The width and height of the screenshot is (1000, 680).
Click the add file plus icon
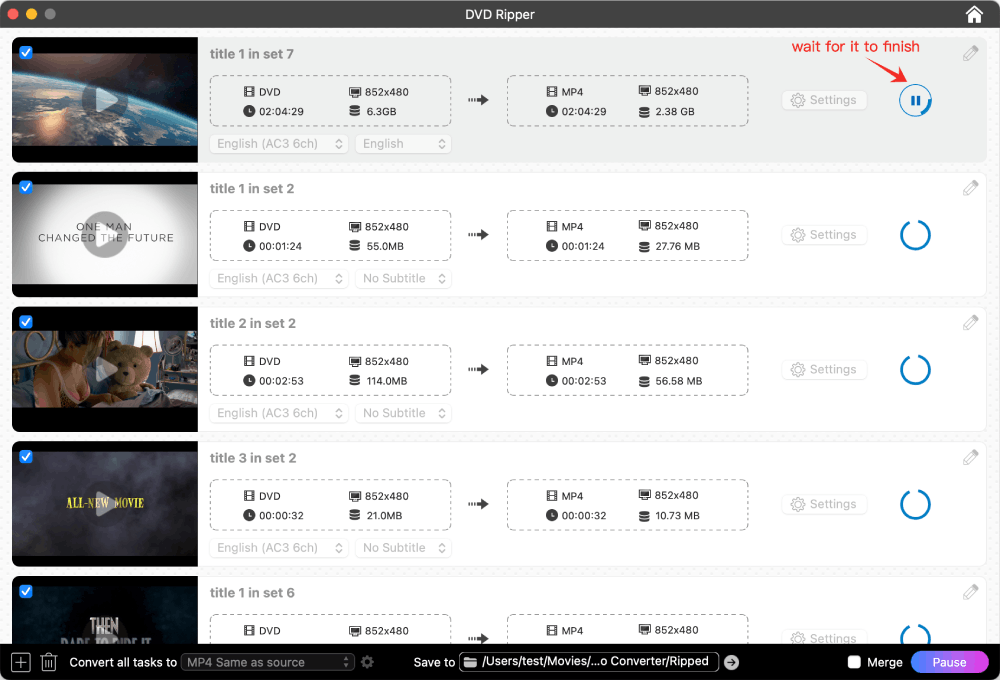click(21, 662)
